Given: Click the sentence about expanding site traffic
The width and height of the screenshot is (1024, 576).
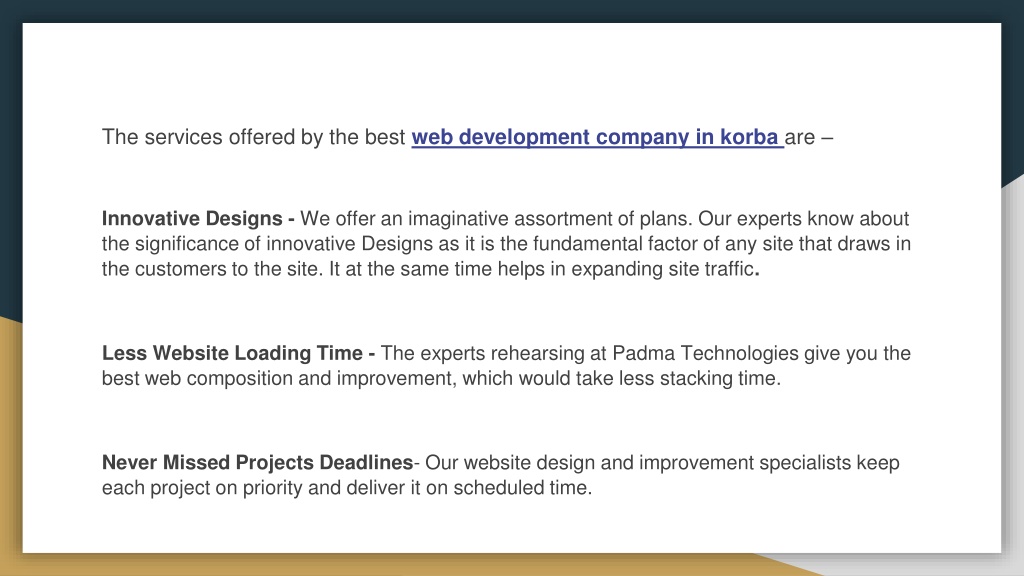Looking at the screenshot, I should [544, 269].
